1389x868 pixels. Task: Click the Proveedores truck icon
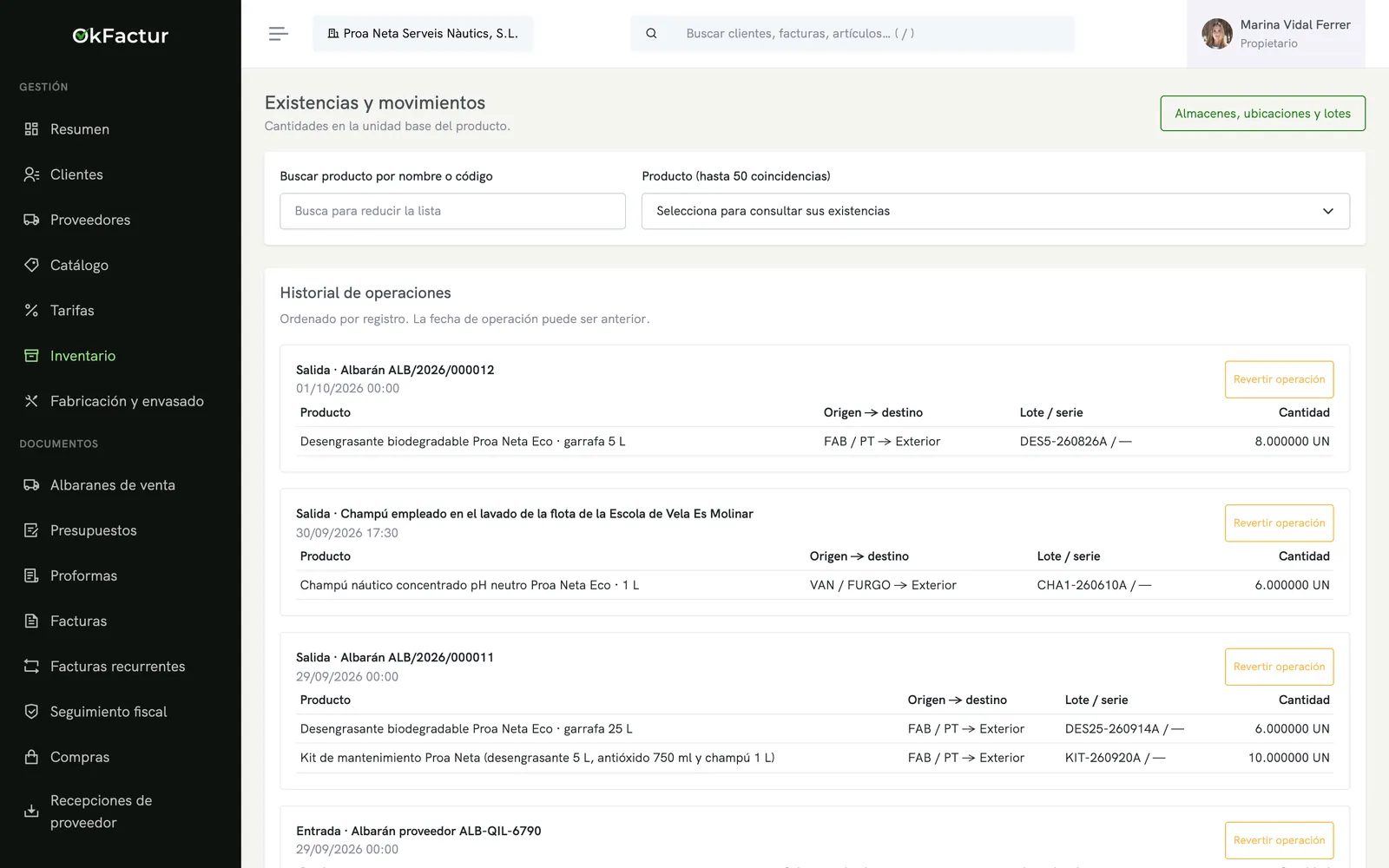click(31, 220)
